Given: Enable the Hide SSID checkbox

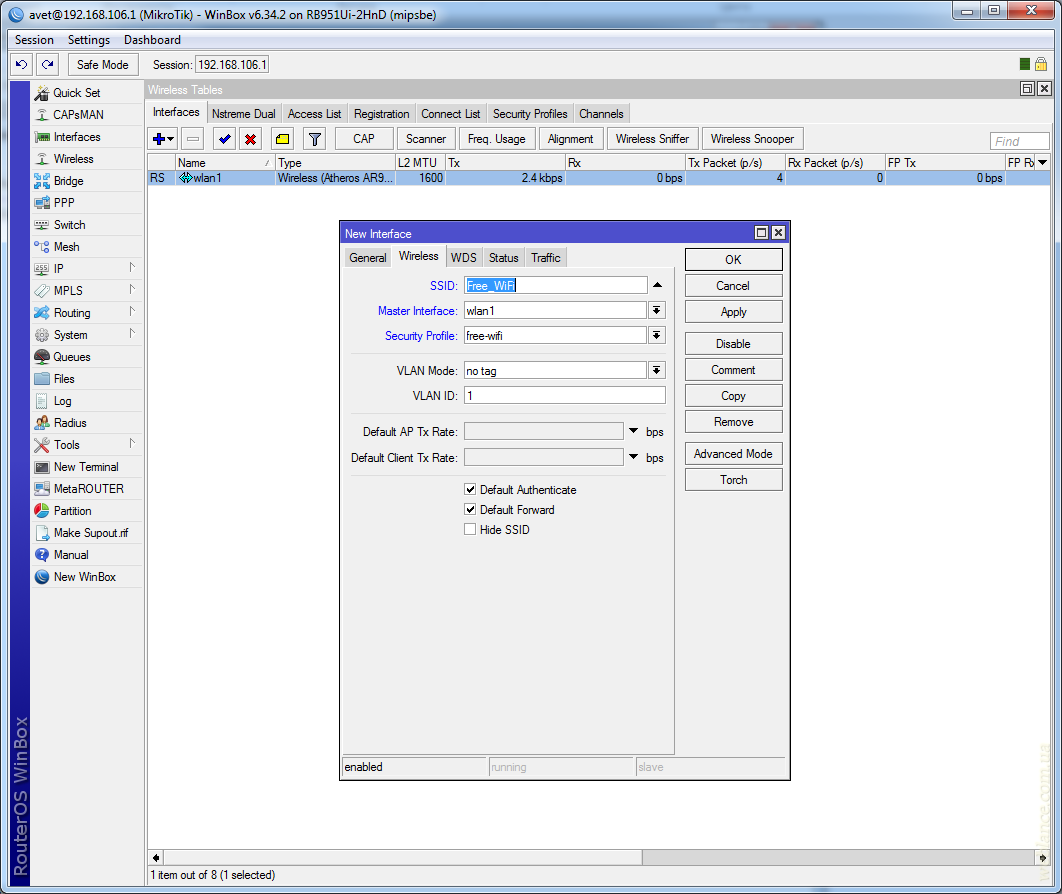Looking at the screenshot, I should [470, 530].
